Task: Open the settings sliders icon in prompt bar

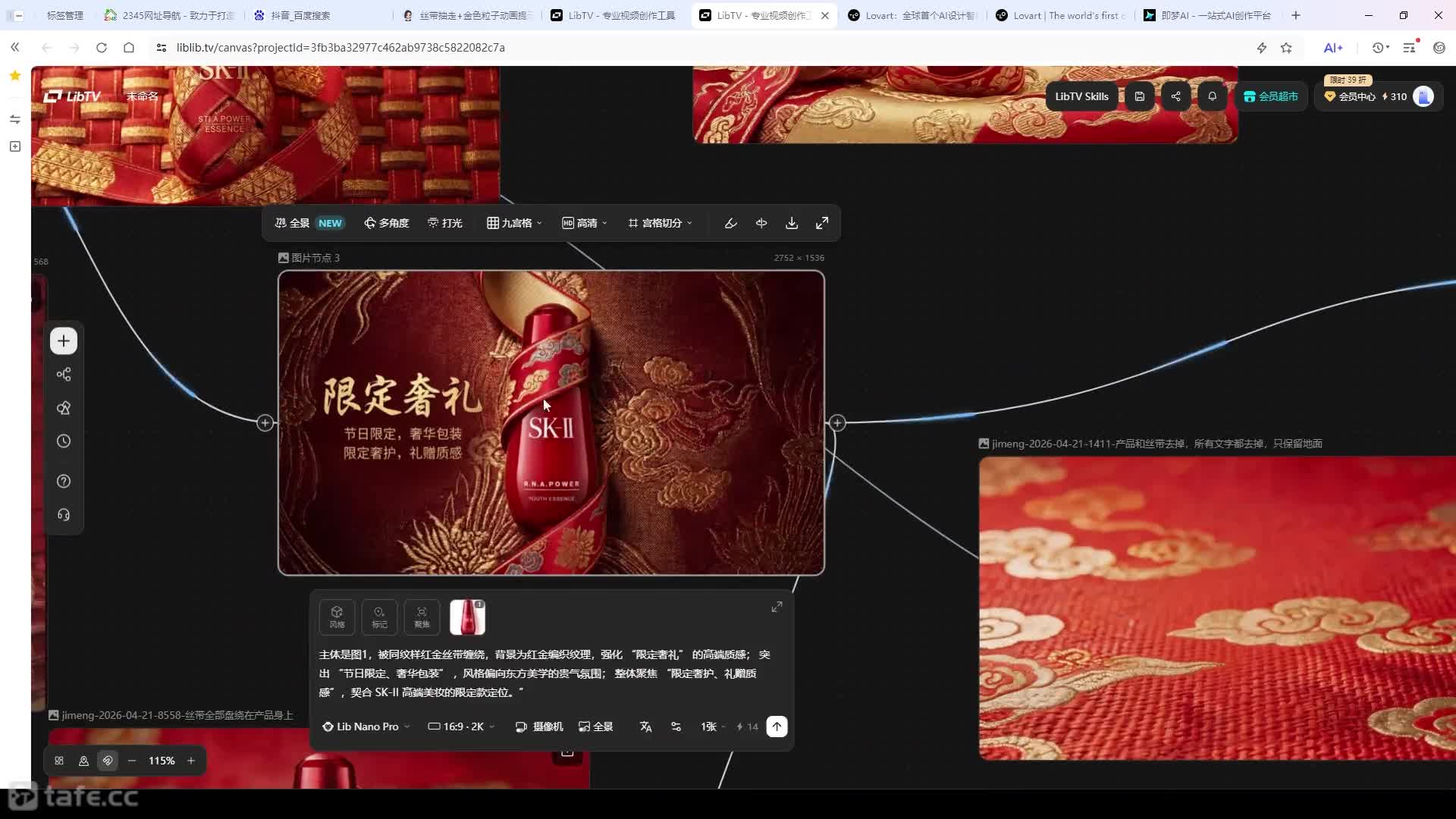Action: (x=676, y=726)
